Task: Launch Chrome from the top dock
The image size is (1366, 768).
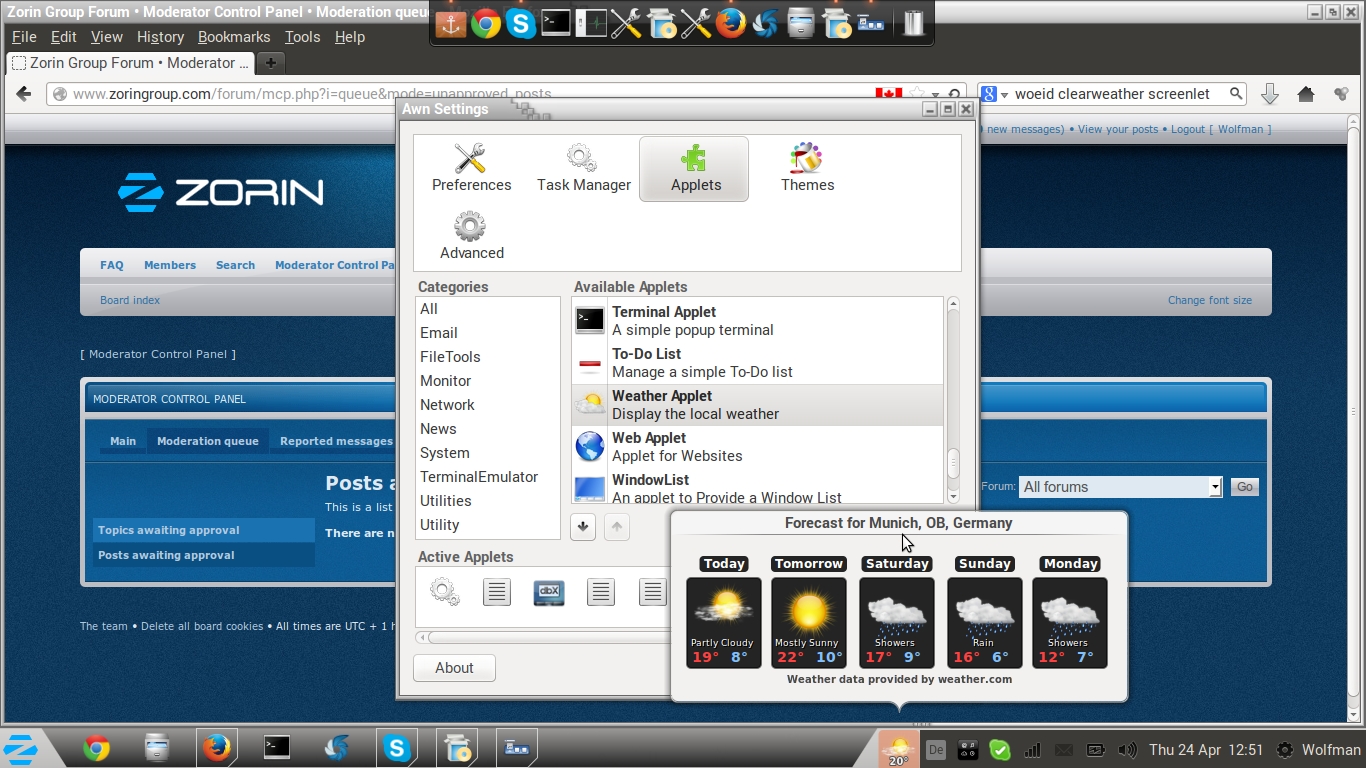Action: coord(486,23)
